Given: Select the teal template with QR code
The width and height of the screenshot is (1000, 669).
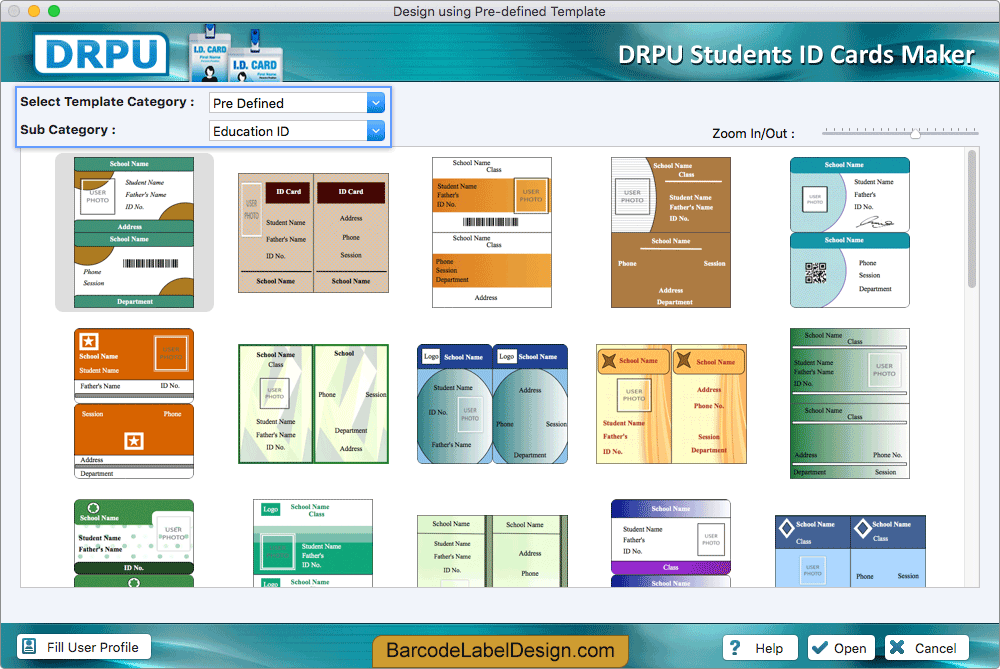Looking at the screenshot, I should click(849, 233).
